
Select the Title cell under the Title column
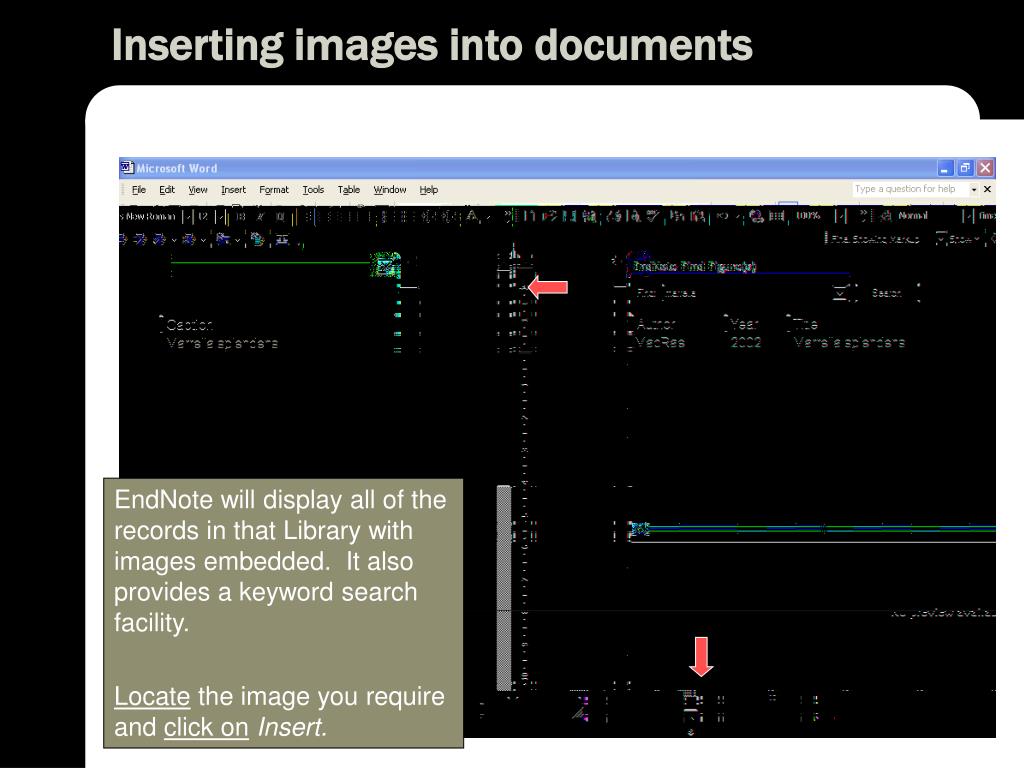[849, 342]
